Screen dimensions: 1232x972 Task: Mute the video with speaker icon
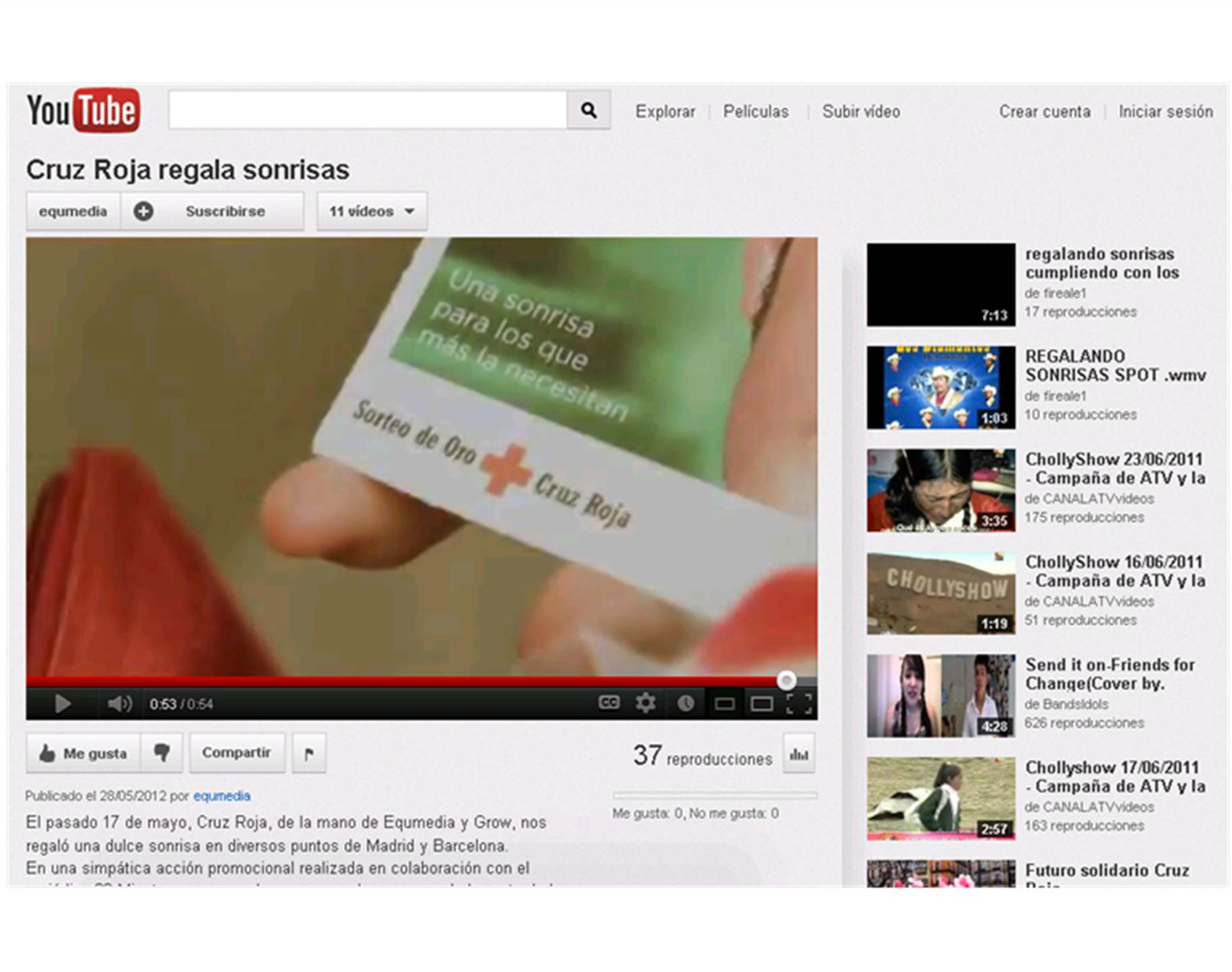119,704
